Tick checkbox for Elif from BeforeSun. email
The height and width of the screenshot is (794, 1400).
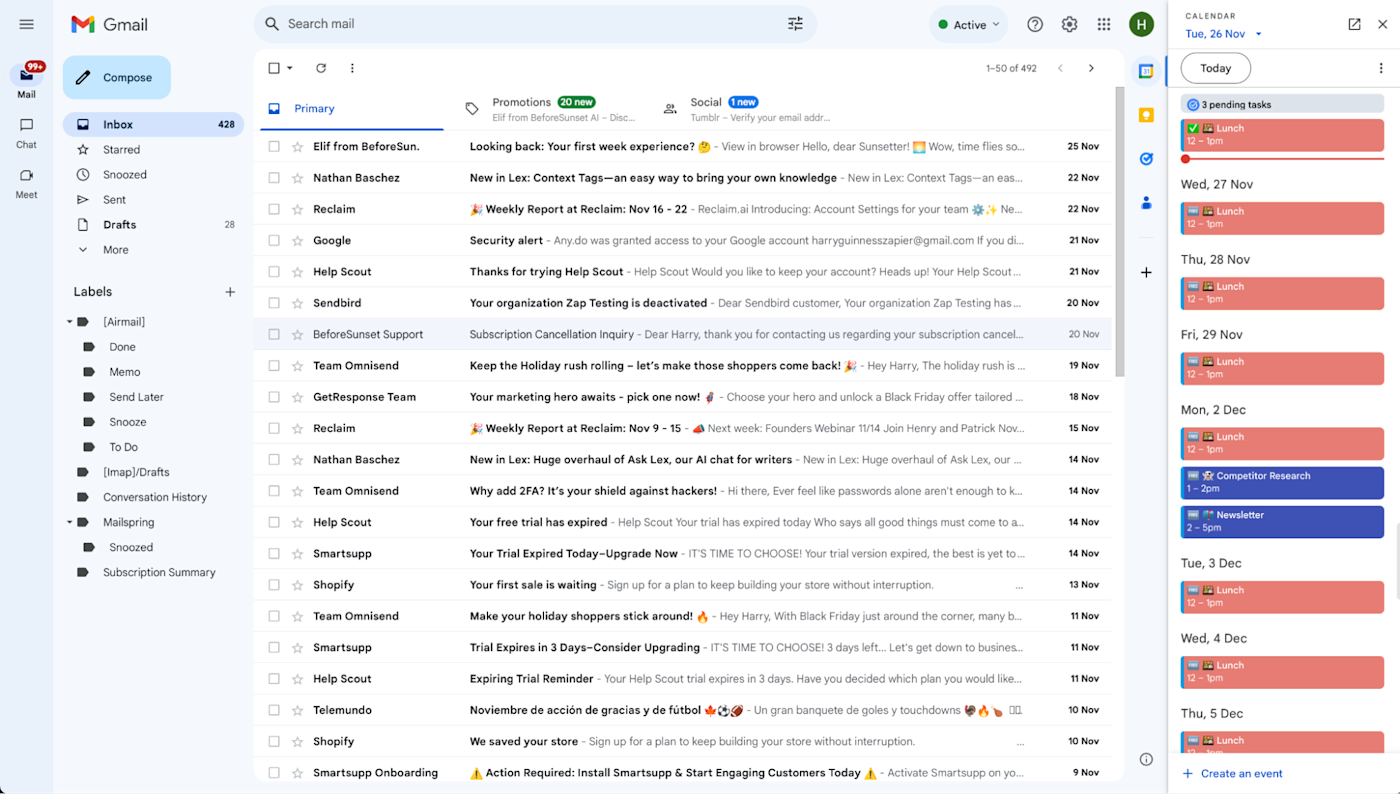(274, 146)
